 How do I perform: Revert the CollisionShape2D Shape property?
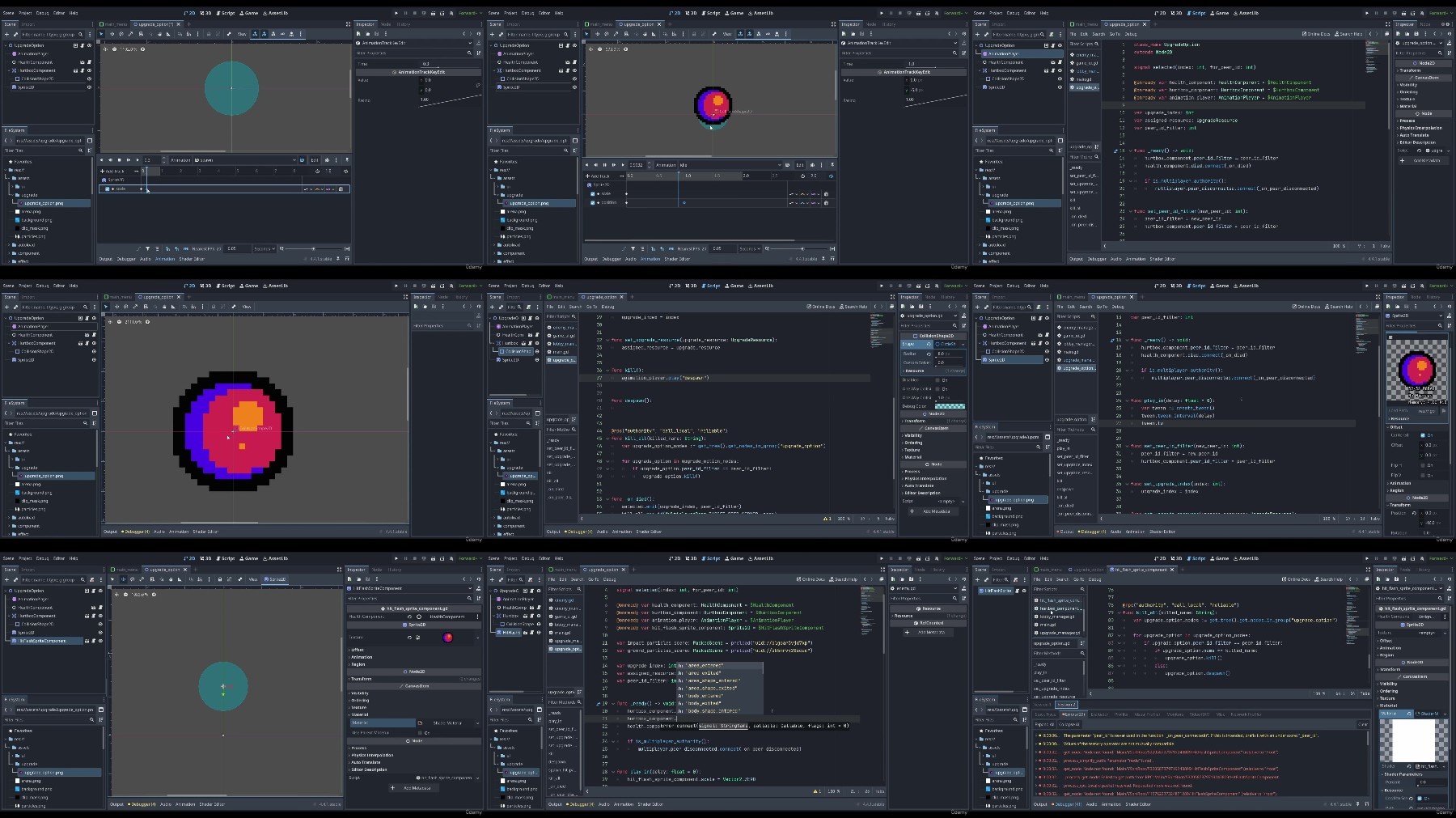[x=929, y=344]
